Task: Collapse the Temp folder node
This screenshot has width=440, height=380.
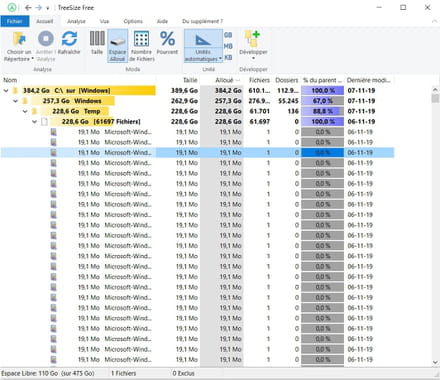Action: 25,111
